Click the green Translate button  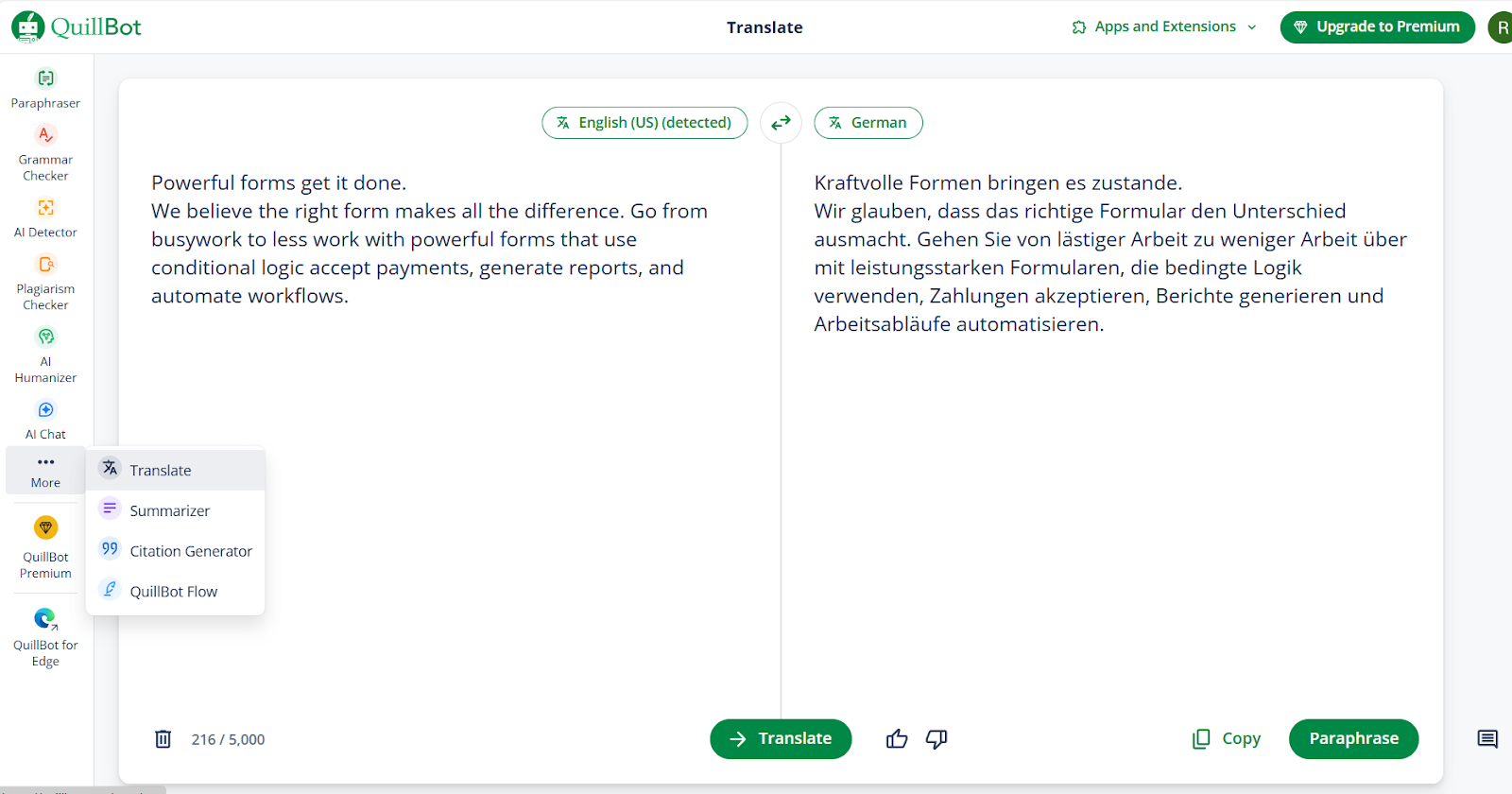[781, 739]
